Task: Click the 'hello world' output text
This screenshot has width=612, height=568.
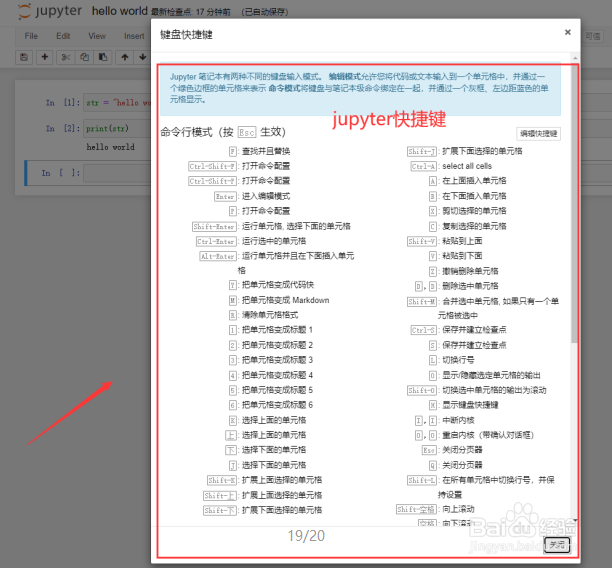Action: (x=110, y=147)
